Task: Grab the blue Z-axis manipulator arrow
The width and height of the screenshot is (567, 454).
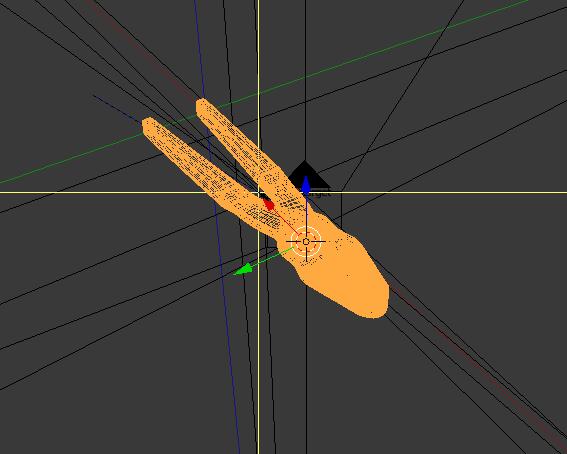Action: tap(306, 186)
